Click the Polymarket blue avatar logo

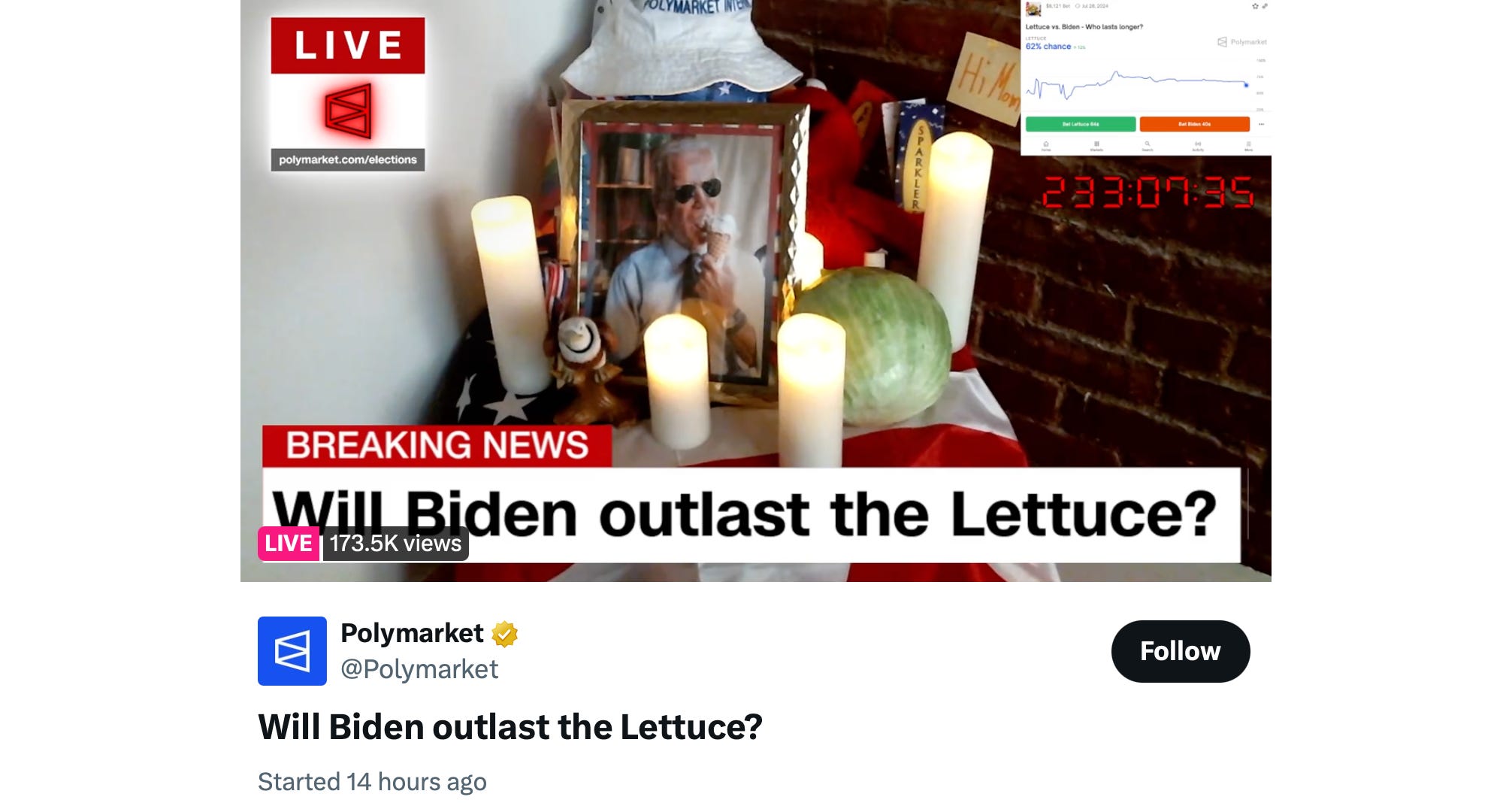pyautogui.click(x=292, y=650)
